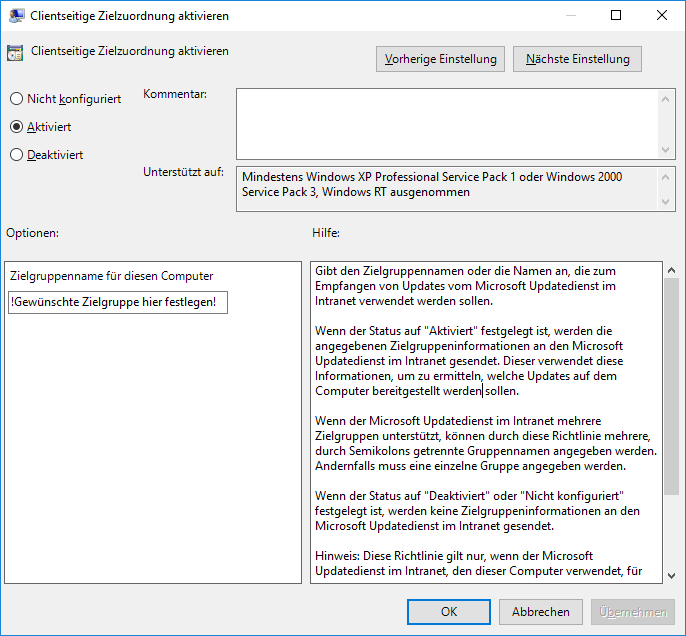Click the down arrow of the Kommentar scrollbar
The image size is (686, 636).
tap(668, 149)
